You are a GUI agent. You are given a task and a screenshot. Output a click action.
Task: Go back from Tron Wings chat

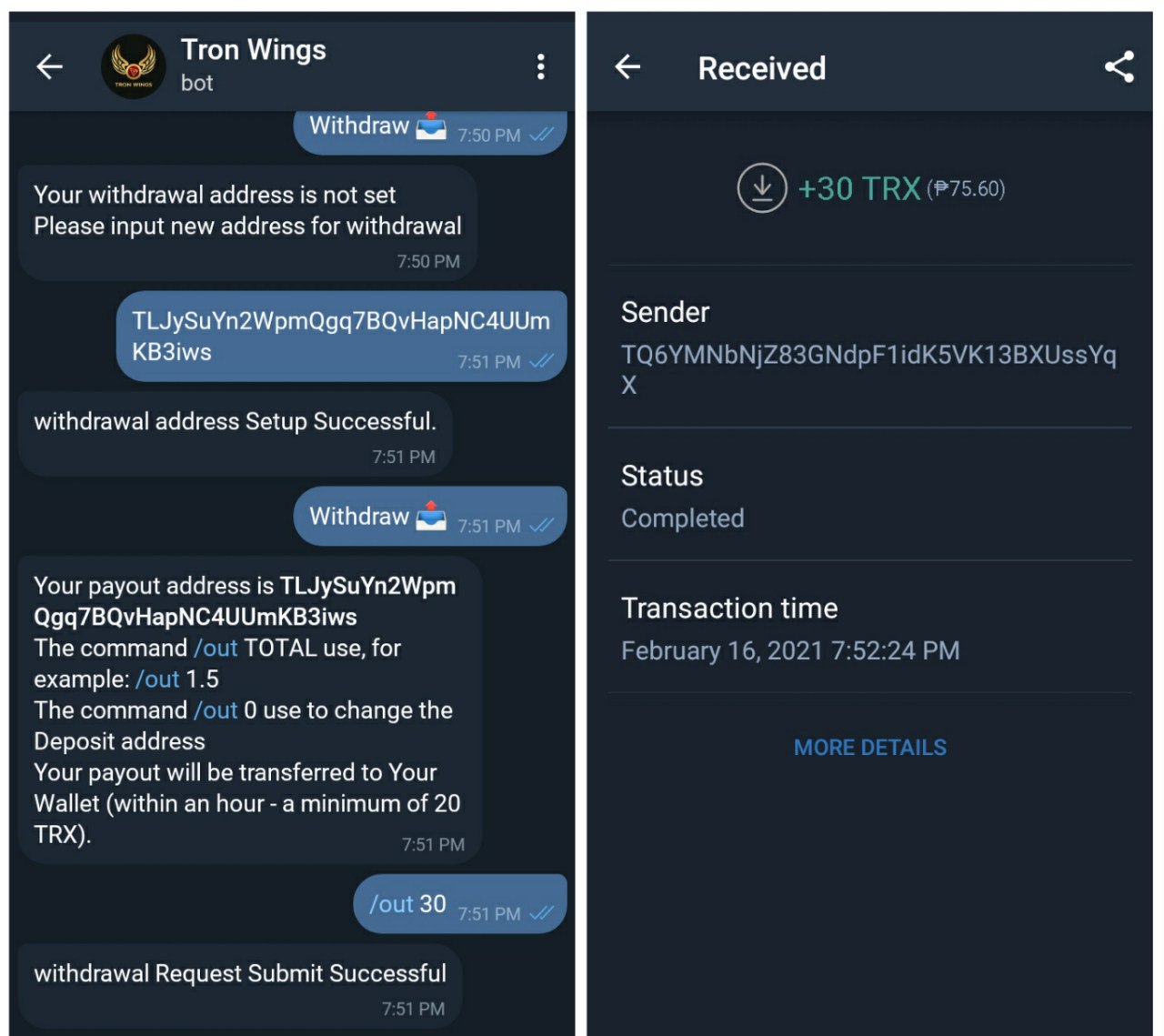[x=49, y=66]
